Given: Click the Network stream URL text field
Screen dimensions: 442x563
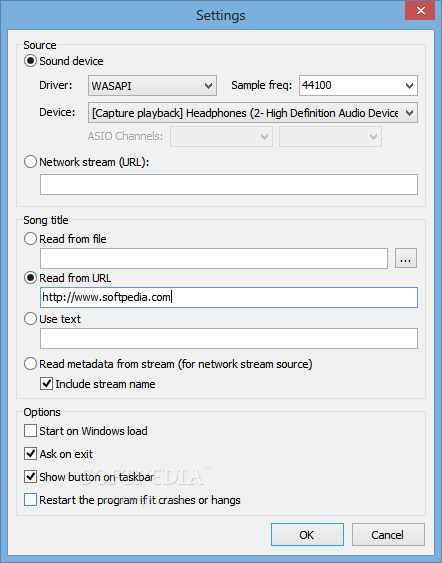Looking at the screenshot, I should [x=229, y=185].
